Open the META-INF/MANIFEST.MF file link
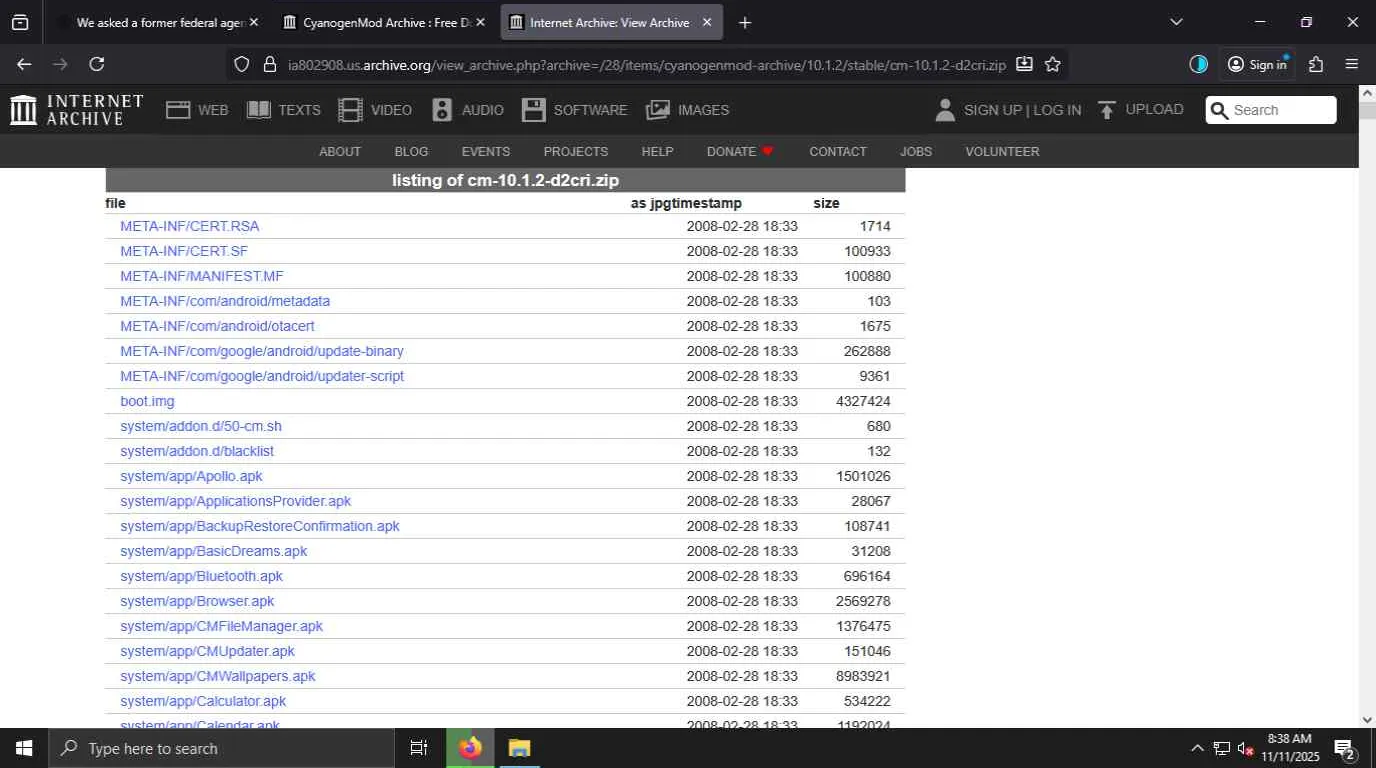This screenshot has height=768, width=1376. click(202, 276)
